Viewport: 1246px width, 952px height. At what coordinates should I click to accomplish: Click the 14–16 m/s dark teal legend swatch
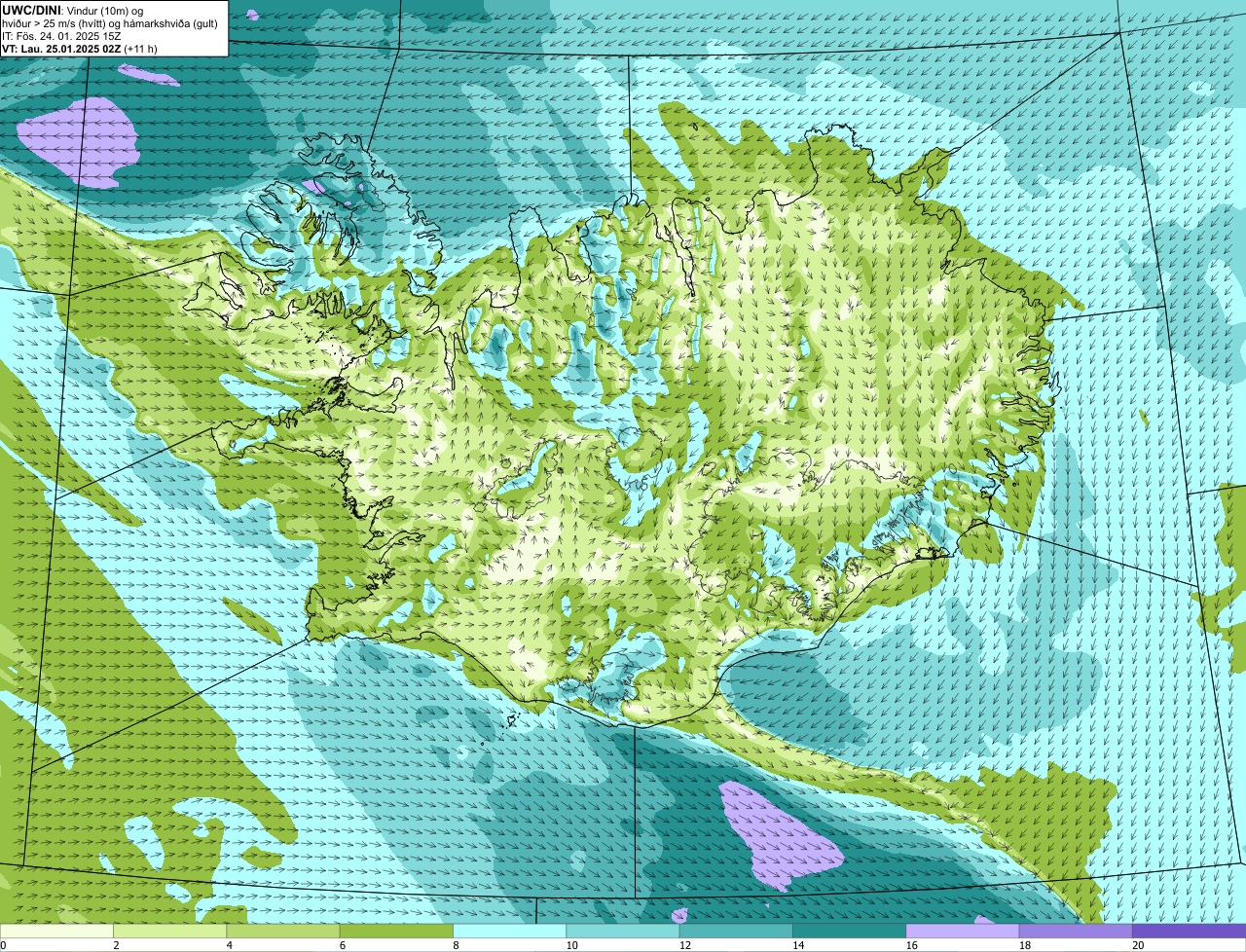pos(849,932)
